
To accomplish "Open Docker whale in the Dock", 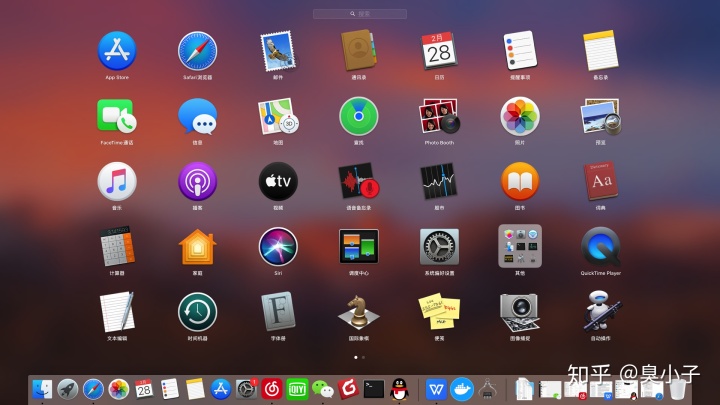I will [461, 389].
